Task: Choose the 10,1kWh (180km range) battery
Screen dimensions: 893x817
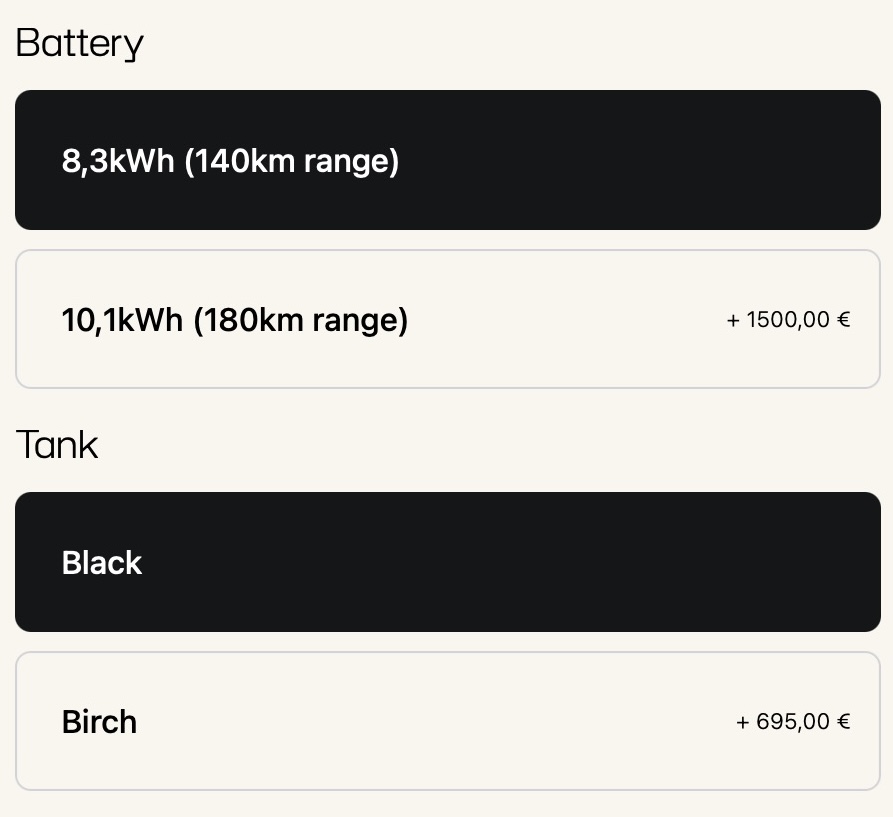Action: [447, 319]
